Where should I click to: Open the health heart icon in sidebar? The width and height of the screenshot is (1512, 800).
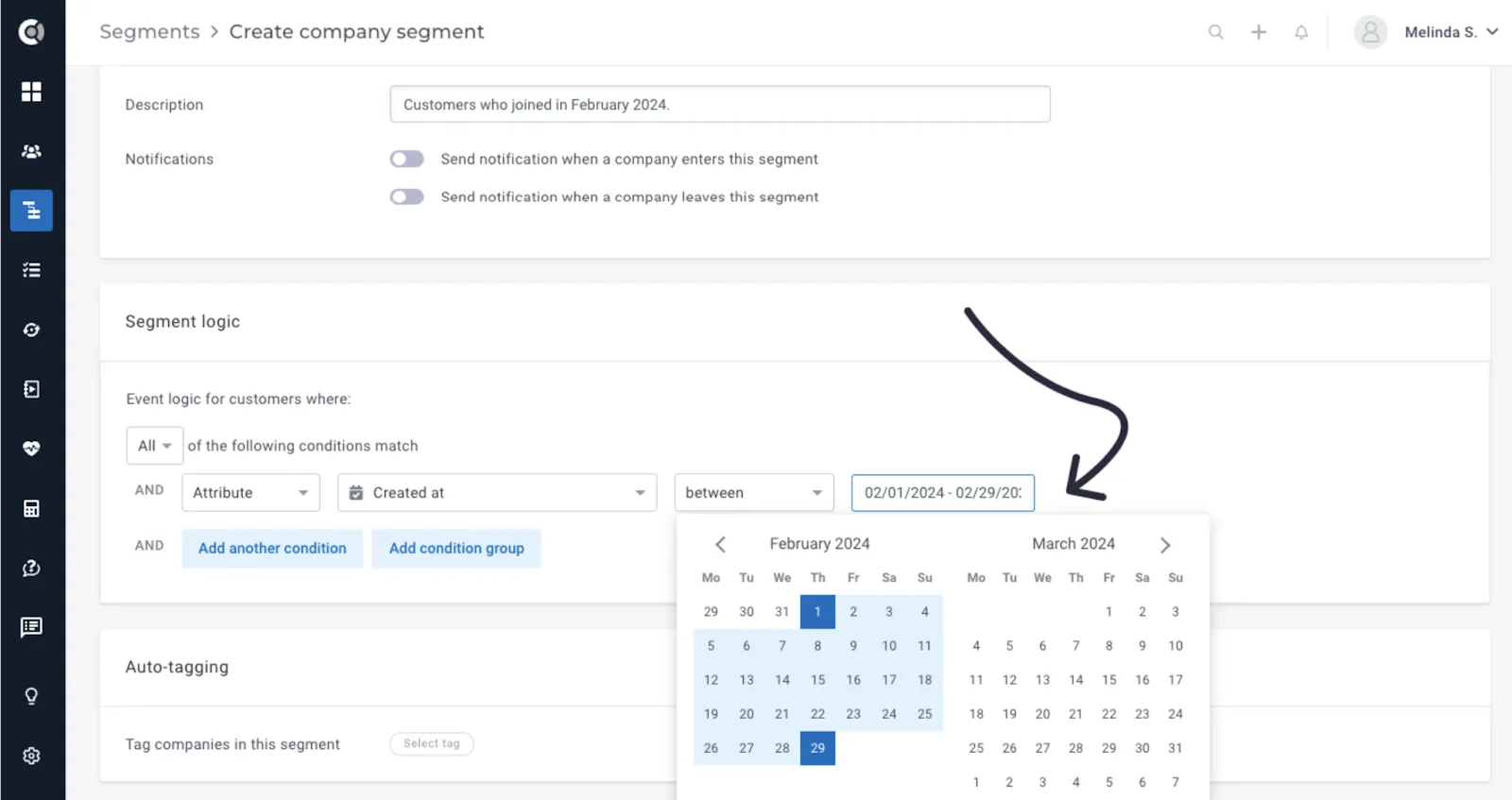(31, 449)
